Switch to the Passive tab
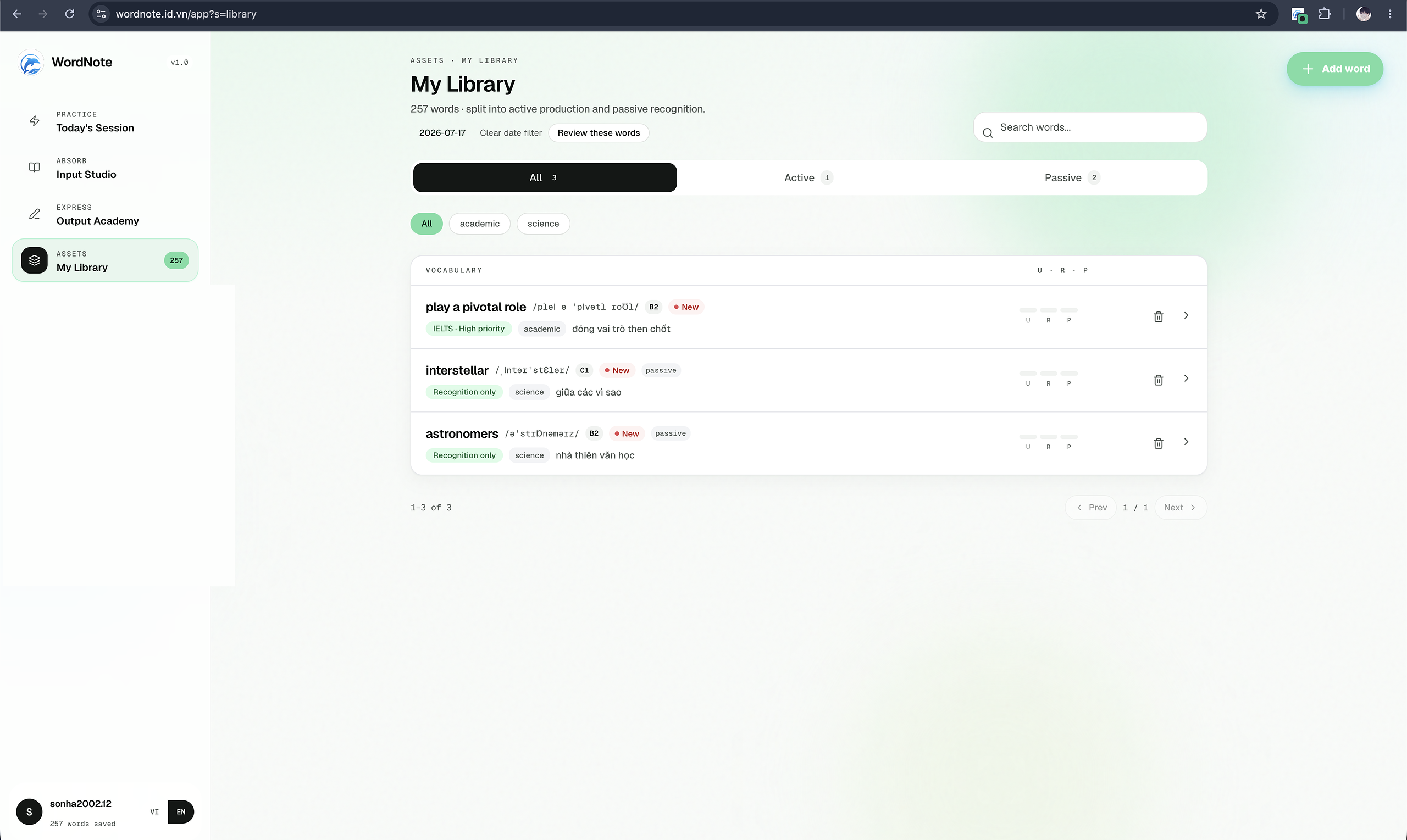The image size is (1407, 840). tap(1072, 178)
